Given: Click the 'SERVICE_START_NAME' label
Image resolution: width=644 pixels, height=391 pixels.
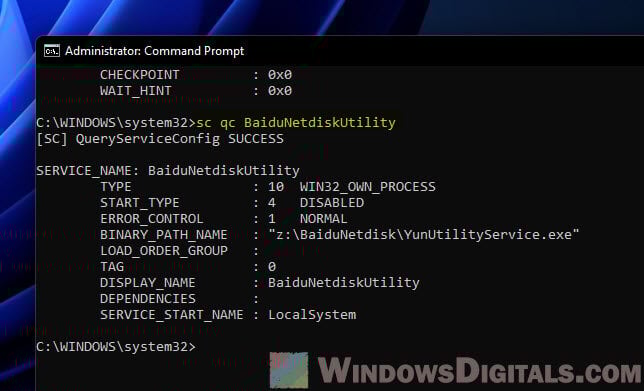Looking at the screenshot, I should [x=172, y=315].
